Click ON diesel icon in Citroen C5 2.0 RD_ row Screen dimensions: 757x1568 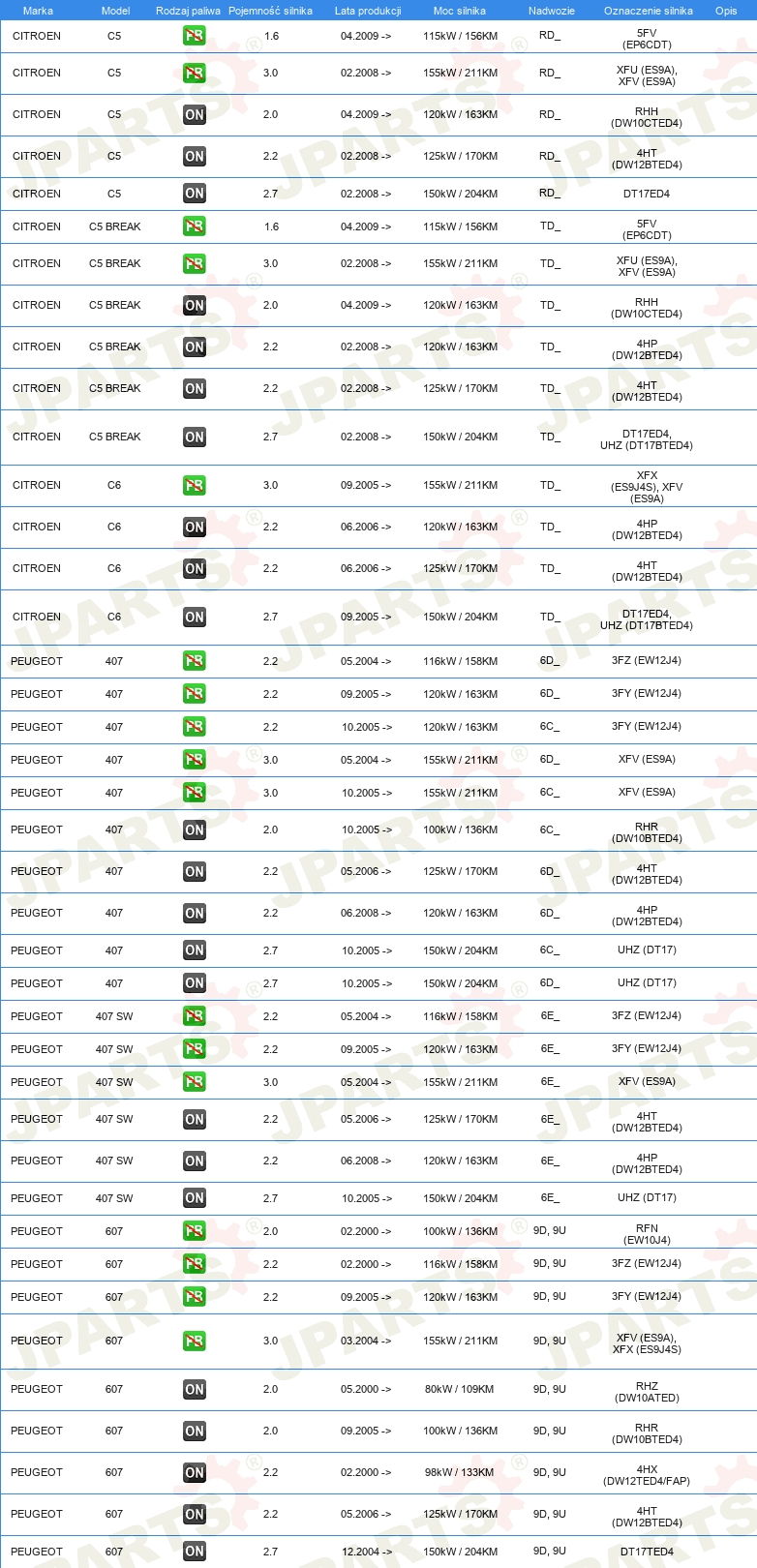point(194,114)
